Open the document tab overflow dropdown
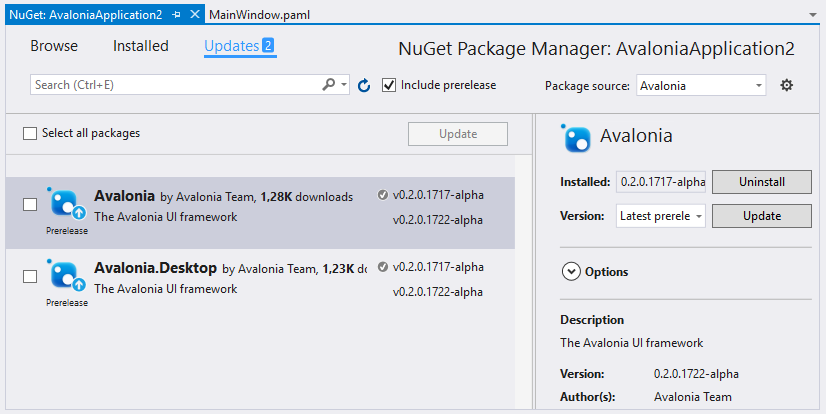Image resolution: width=826 pixels, height=414 pixels. [813, 15]
